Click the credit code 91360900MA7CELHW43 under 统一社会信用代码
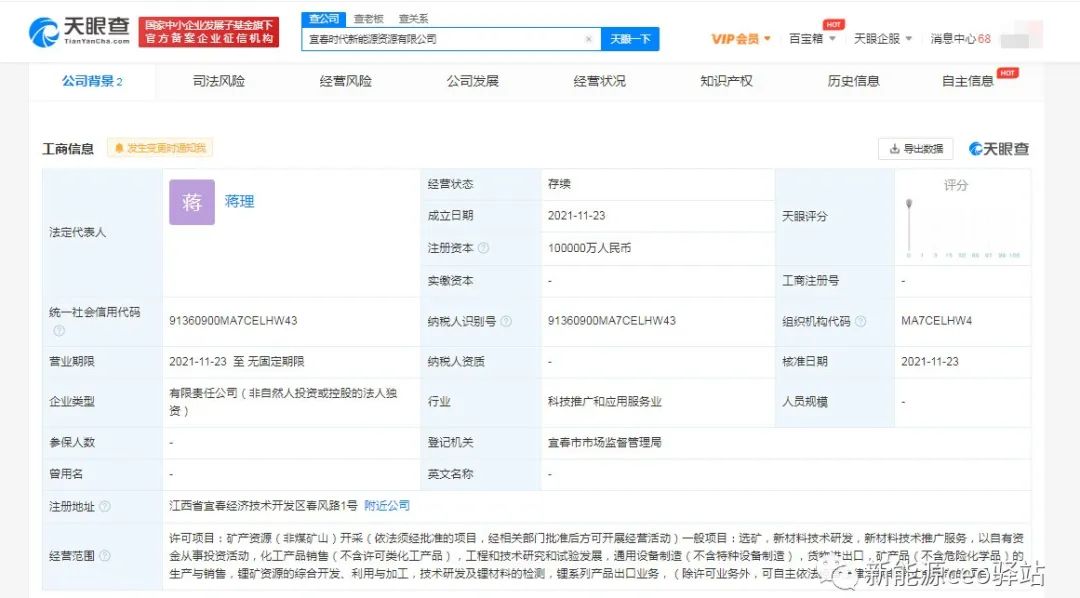The width and height of the screenshot is (1080, 598). coord(233,321)
